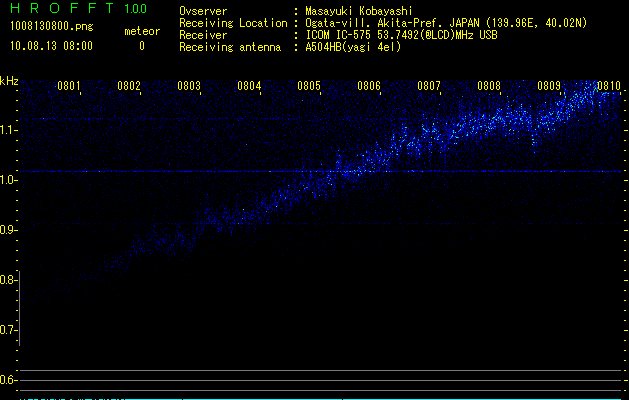
Task: Select the 'Ovserver' field label
Action: (203, 11)
